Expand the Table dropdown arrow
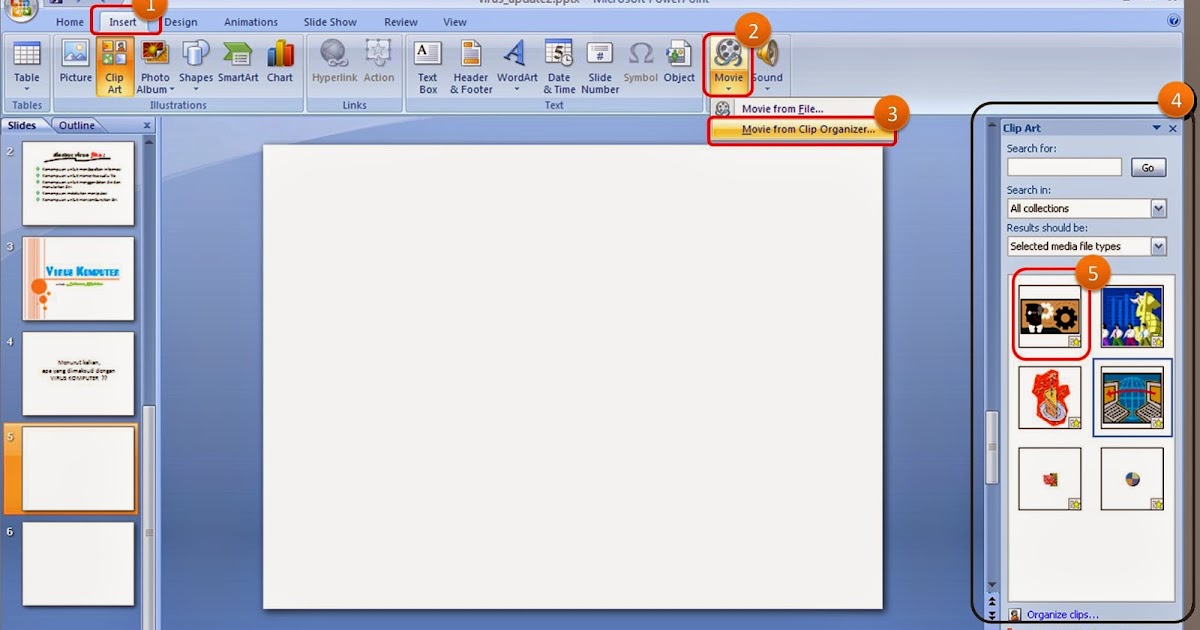1200x630 pixels. pos(27,89)
